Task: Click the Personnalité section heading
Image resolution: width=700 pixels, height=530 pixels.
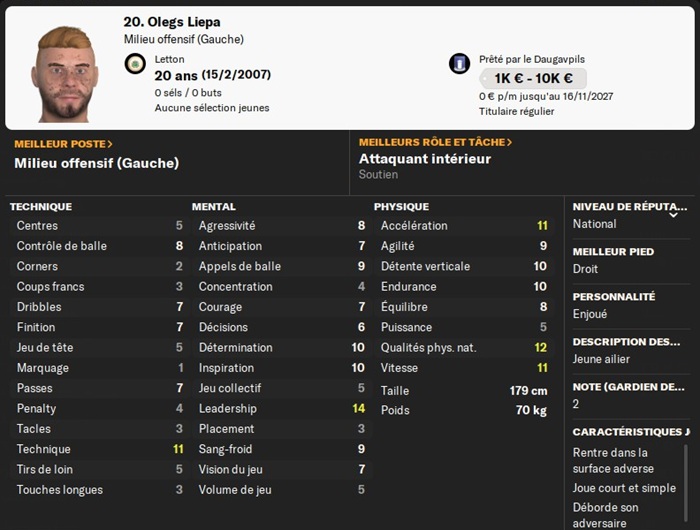Action: pyautogui.click(x=613, y=297)
